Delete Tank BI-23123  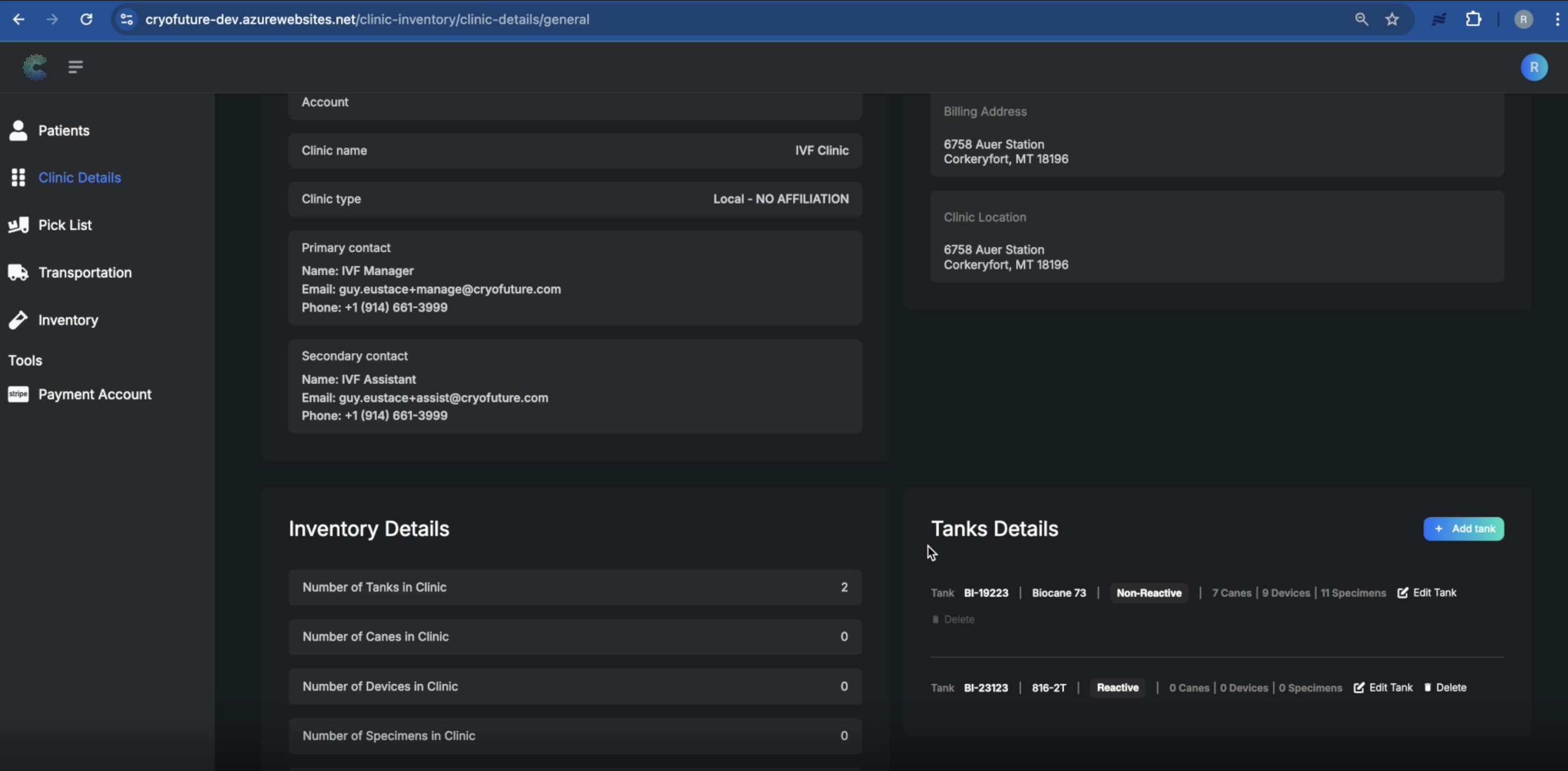coord(1445,687)
